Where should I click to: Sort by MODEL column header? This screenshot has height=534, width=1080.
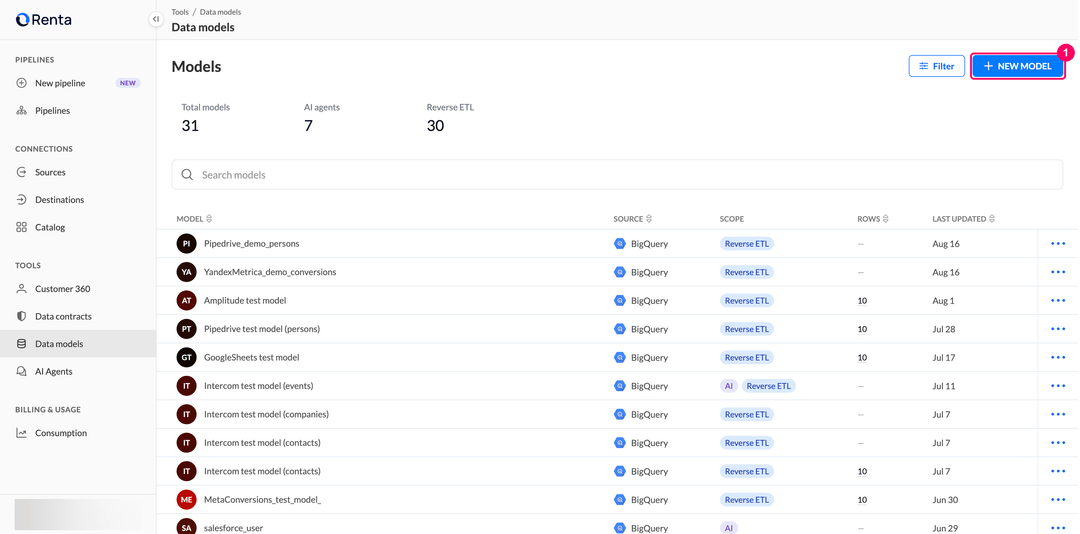pos(194,218)
